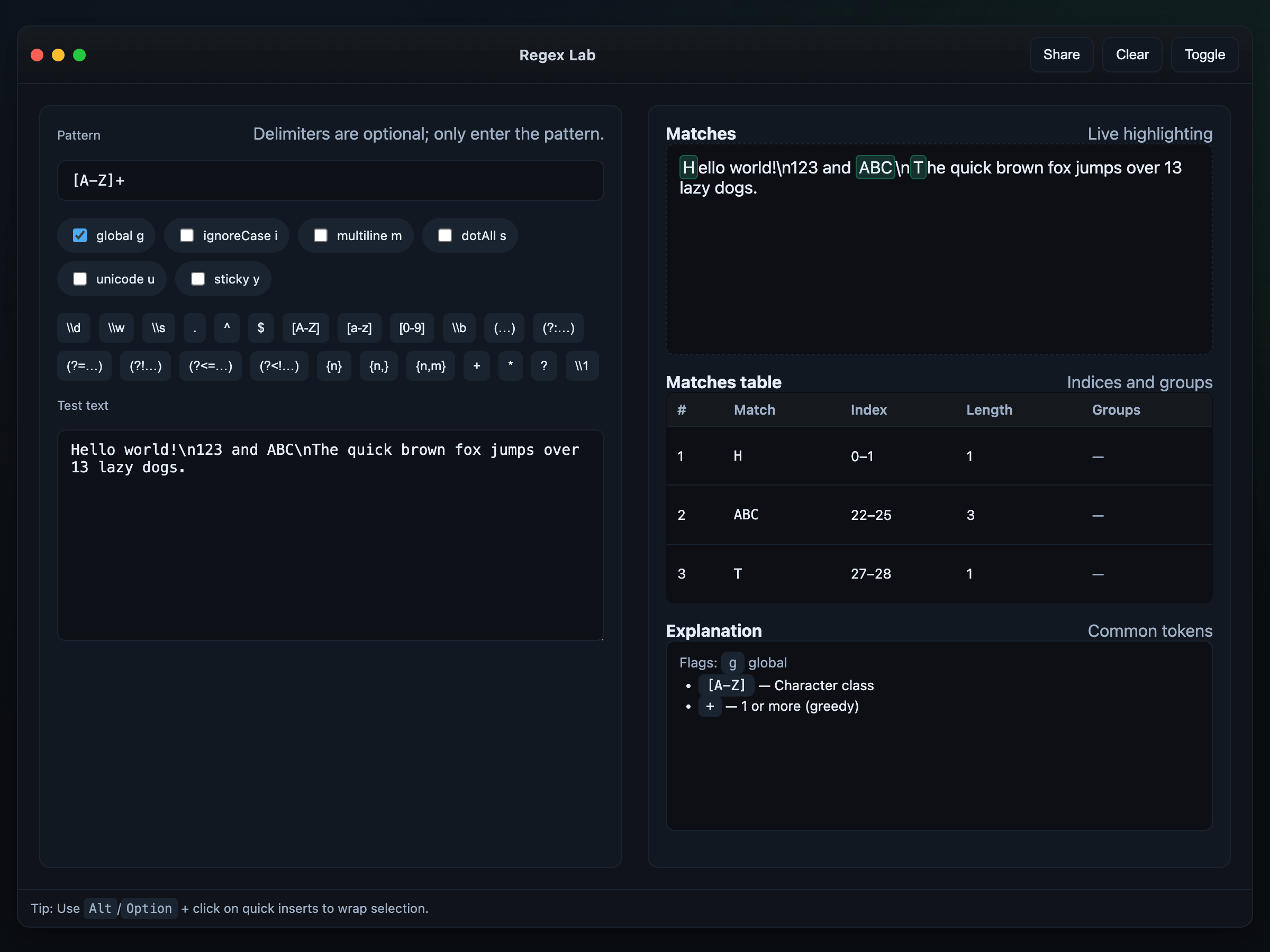This screenshot has height=952, width=1270.
Task: Check the sticky y flag
Action: point(197,279)
